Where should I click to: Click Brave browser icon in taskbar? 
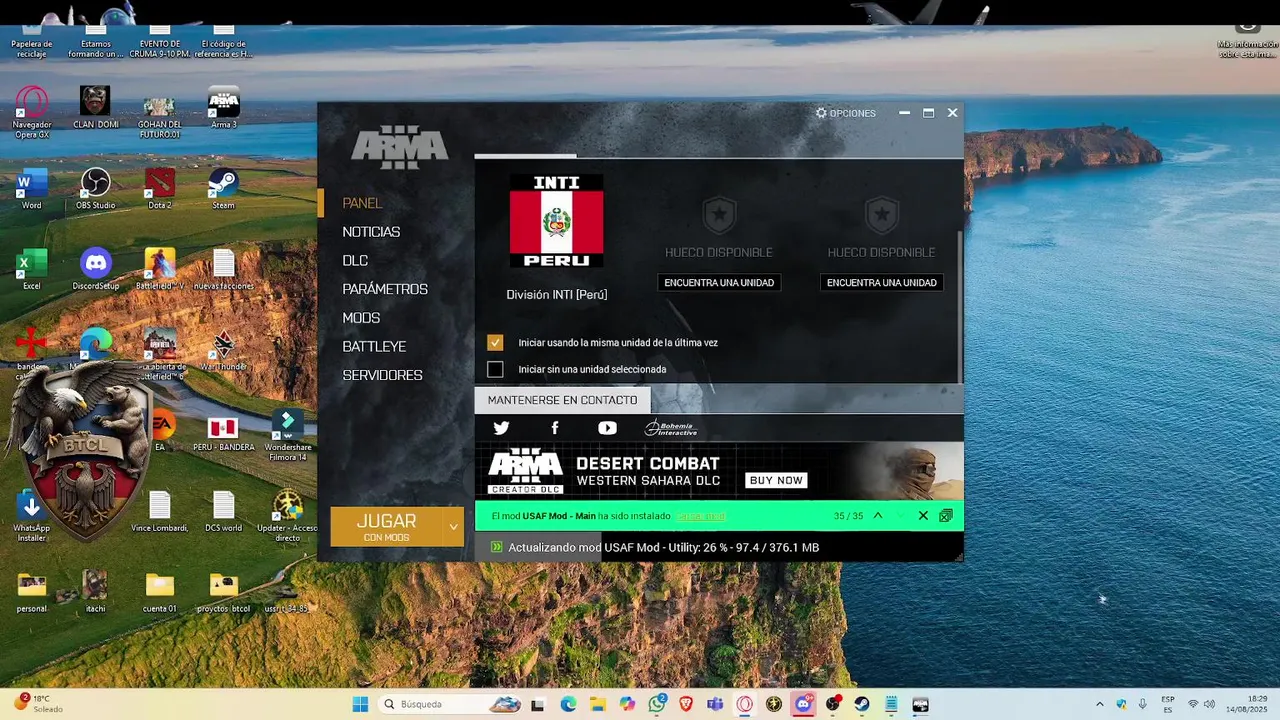686,704
